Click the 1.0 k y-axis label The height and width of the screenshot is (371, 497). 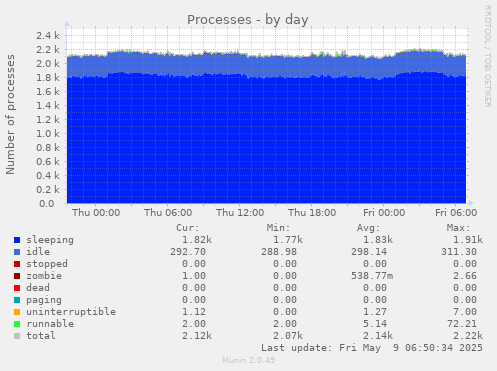coord(48,133)
